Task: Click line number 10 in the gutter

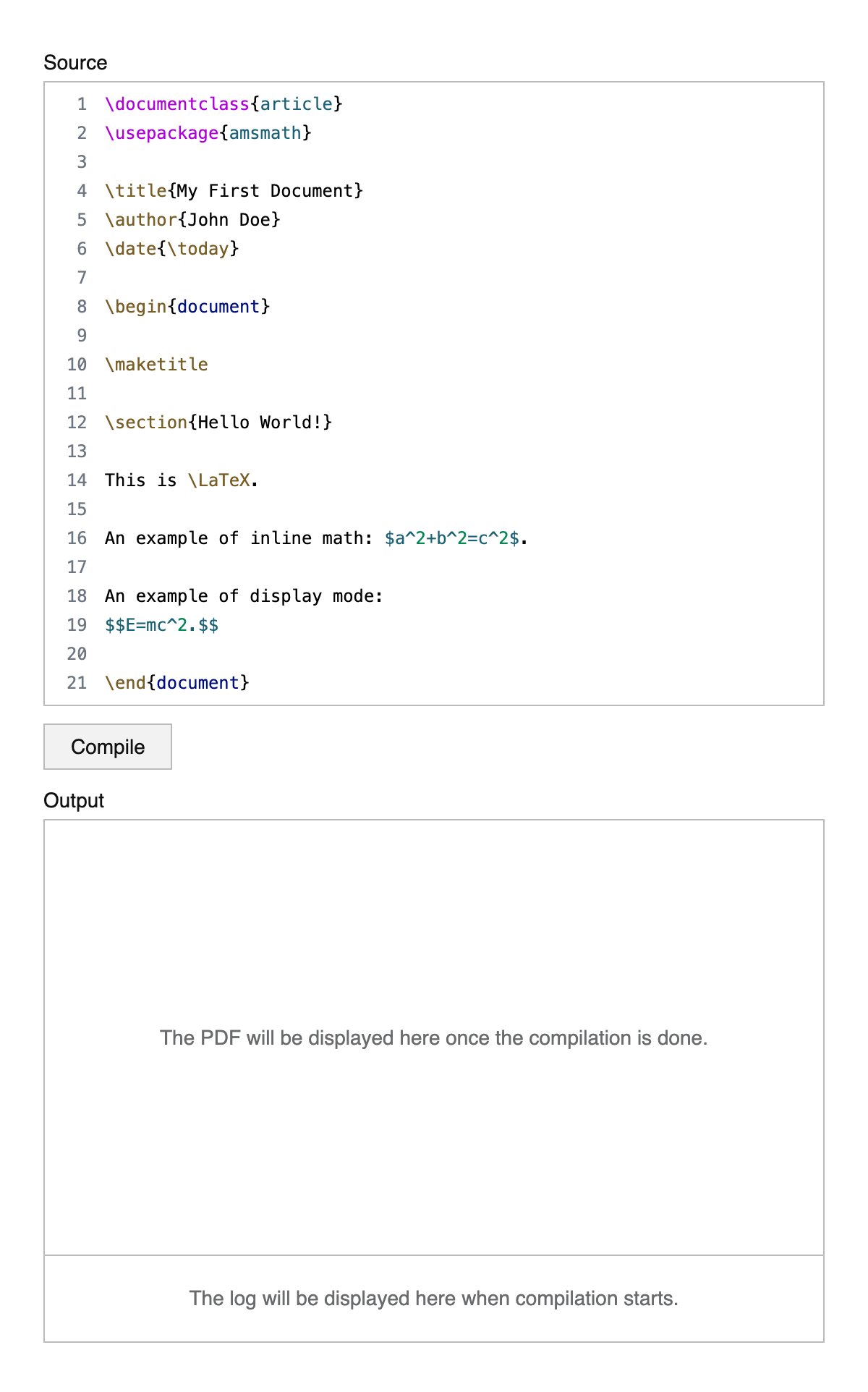Action: click(77, 365)
